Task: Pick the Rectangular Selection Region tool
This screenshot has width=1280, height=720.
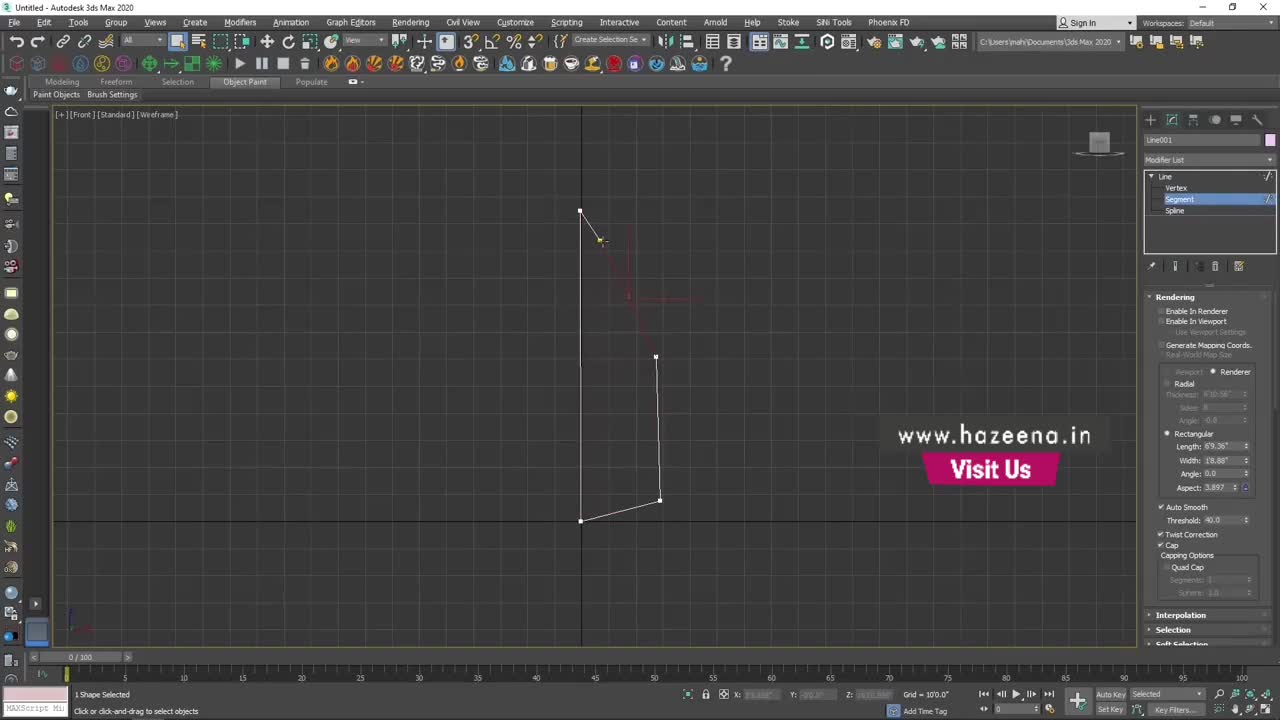Action: pos(220,41)
